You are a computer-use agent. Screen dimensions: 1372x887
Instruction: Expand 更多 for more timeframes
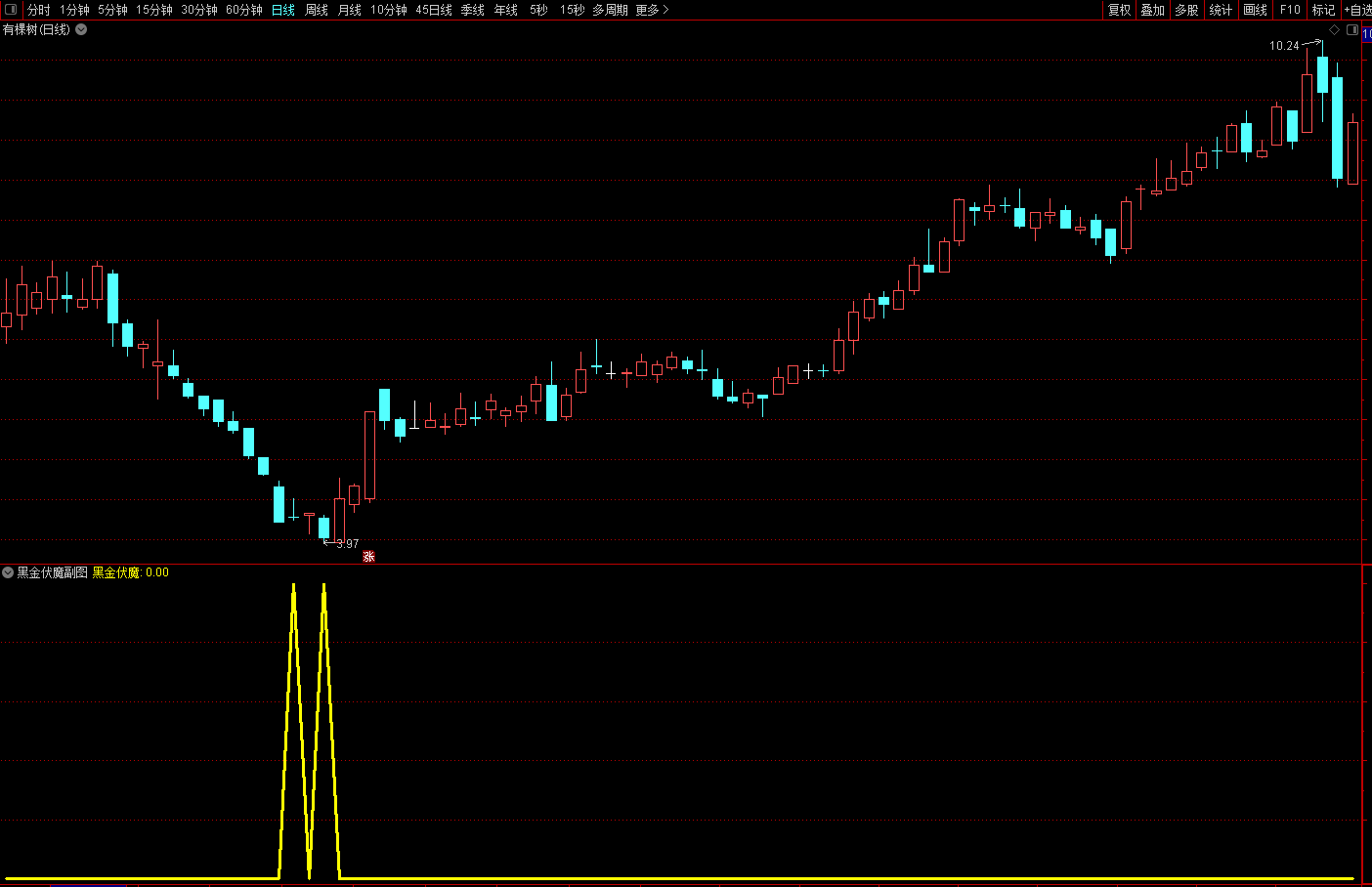point(652,10)
